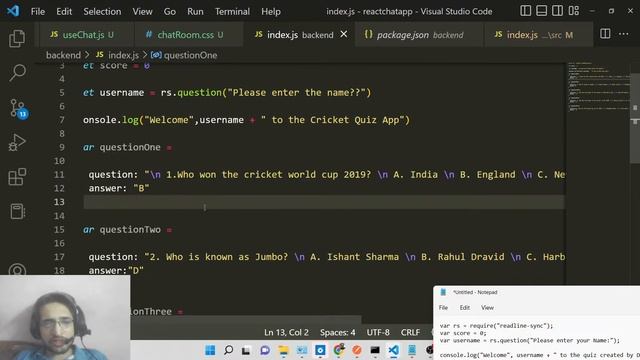
Task: Change file encoding via UTF-8
Action: 378,333
